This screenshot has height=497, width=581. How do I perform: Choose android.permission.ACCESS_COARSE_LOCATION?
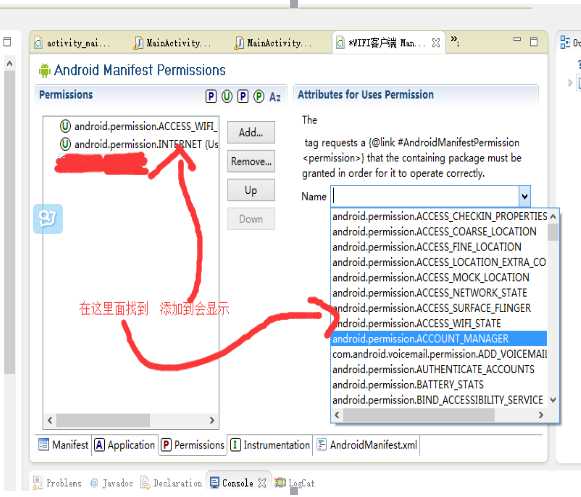[x=439, y=232]
